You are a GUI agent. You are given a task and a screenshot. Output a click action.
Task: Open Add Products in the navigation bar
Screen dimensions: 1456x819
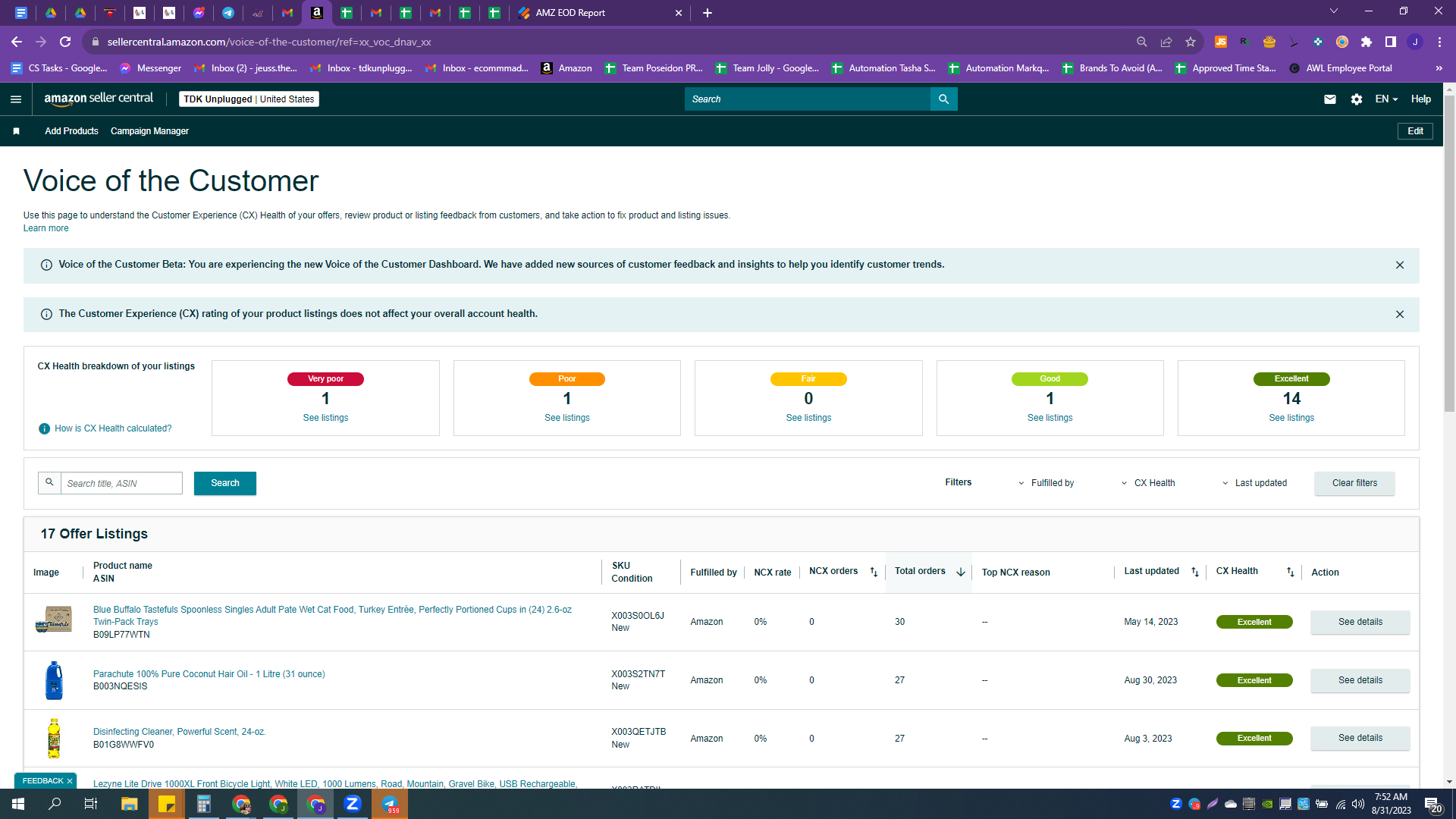71,131
